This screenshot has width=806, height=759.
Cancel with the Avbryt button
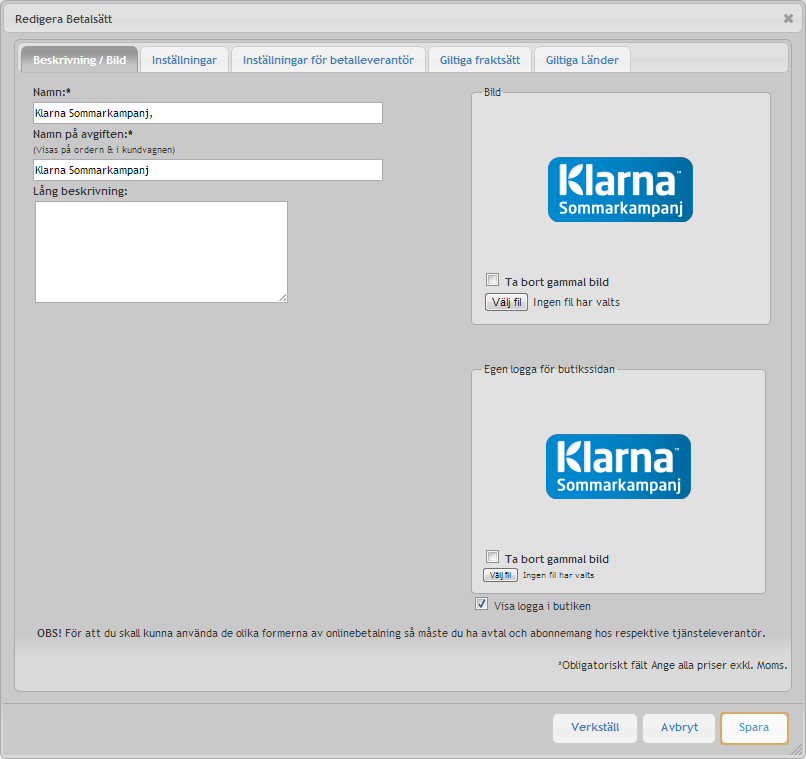coord(679,728)
